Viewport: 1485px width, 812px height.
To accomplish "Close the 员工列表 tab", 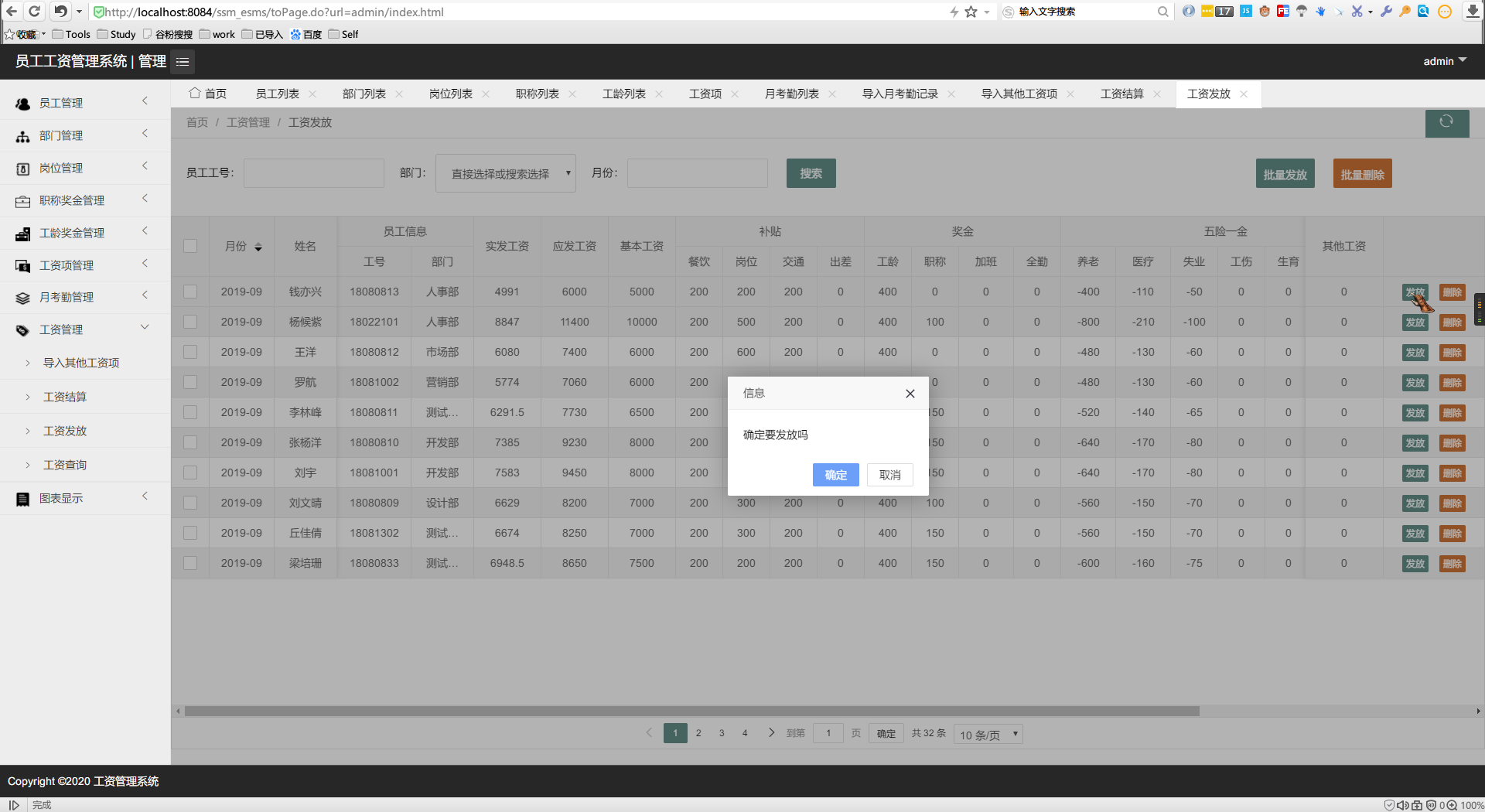I will pos(312,94).
